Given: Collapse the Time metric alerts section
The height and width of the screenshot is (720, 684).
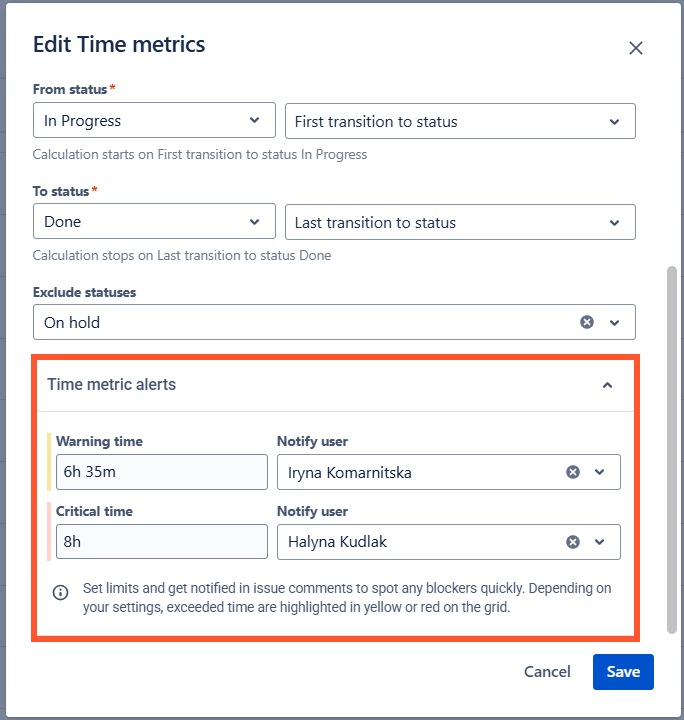Looking at the screenshot, I should 607,385.
